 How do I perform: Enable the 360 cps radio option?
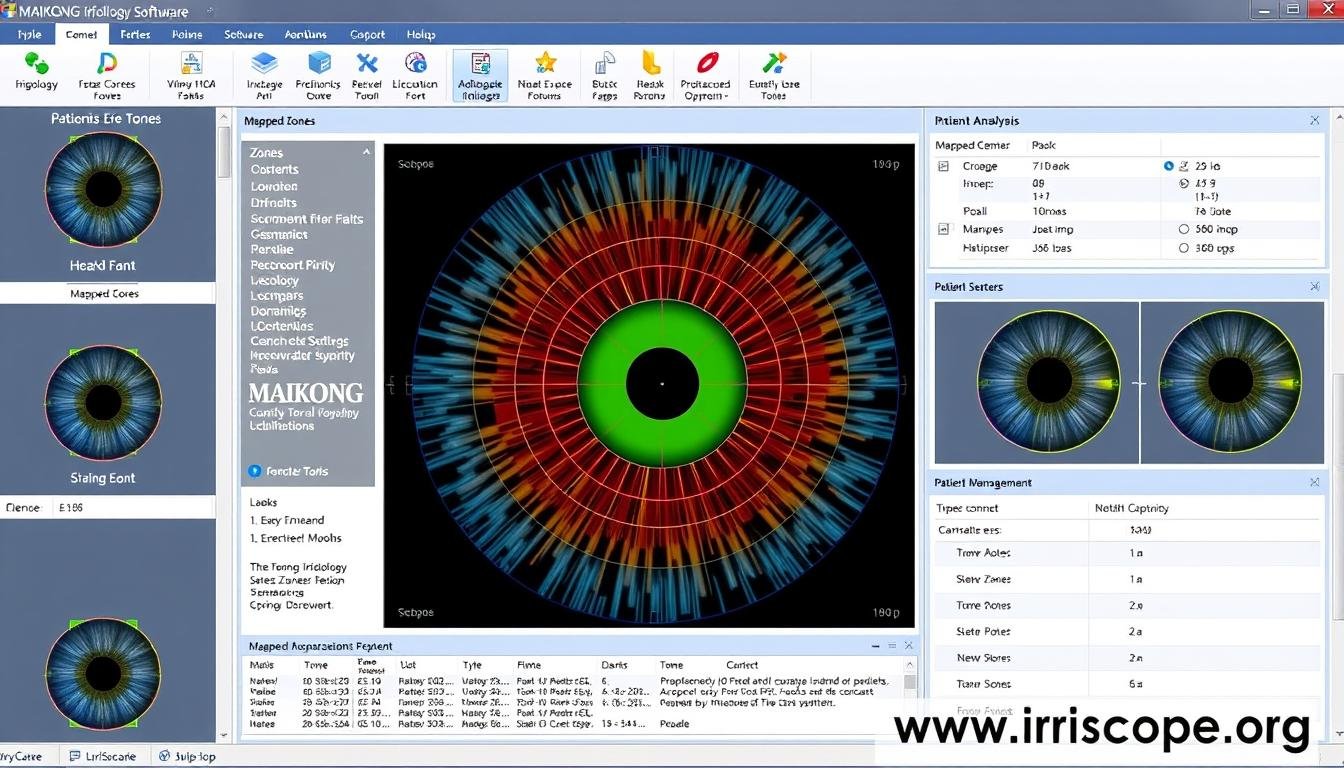click(1184, 247)
